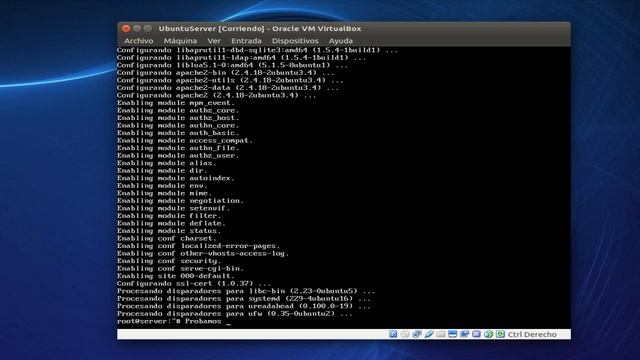Maximize the UbuntuServer VirtualBox window
The height and width of the screenshot is (360, 640).
(x=148, y=28)
